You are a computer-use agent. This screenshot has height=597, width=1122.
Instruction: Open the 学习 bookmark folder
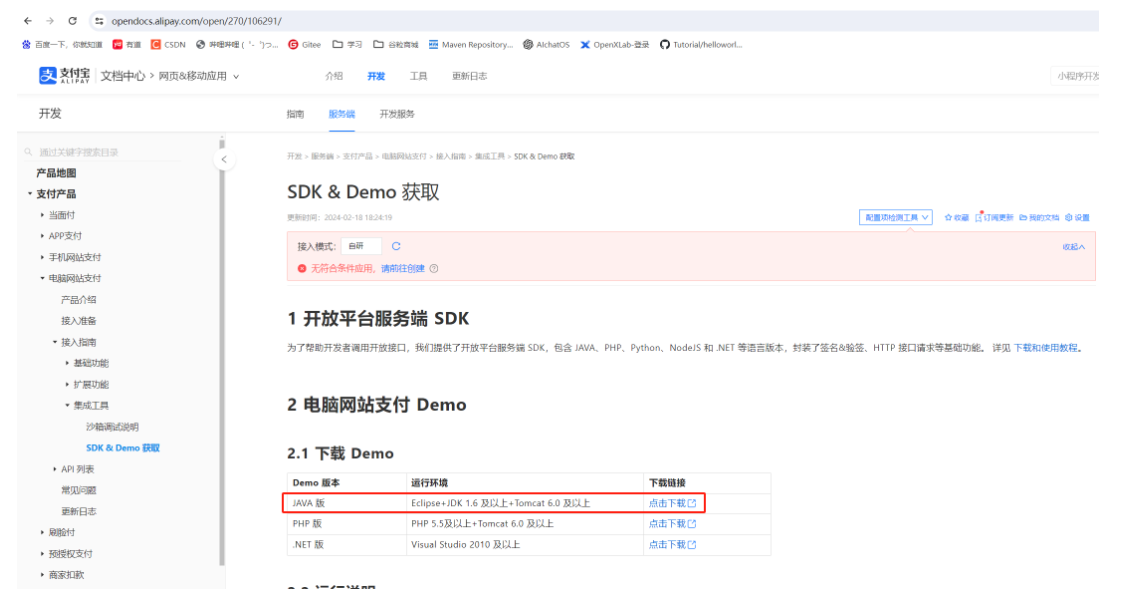click(x=348, y=44)
